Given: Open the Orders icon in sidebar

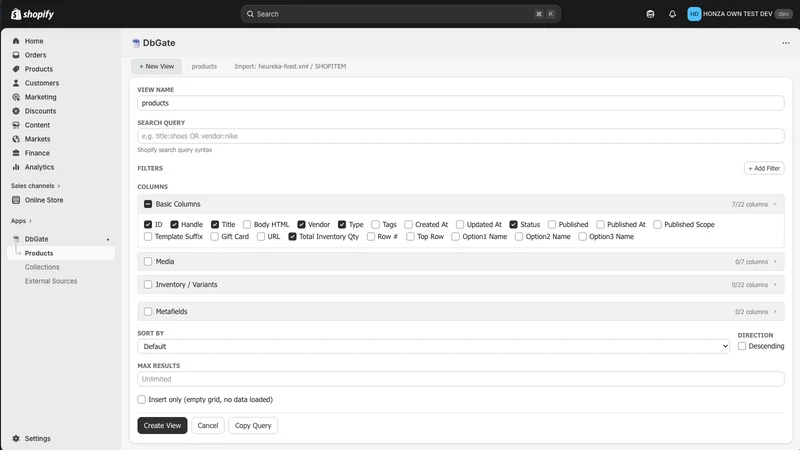Looking at the screenshot, I should tap(16, 55).
